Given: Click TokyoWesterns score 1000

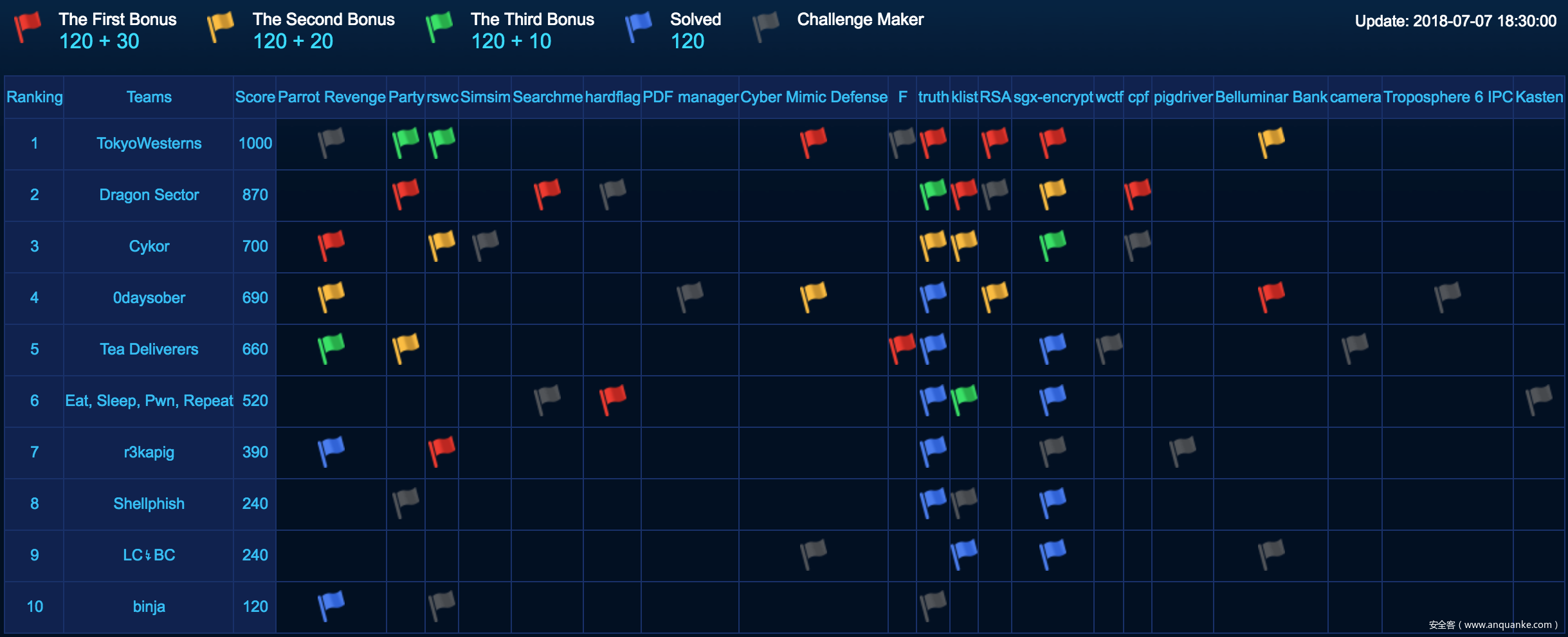Looking at the screenshot, I should (255, 143).
